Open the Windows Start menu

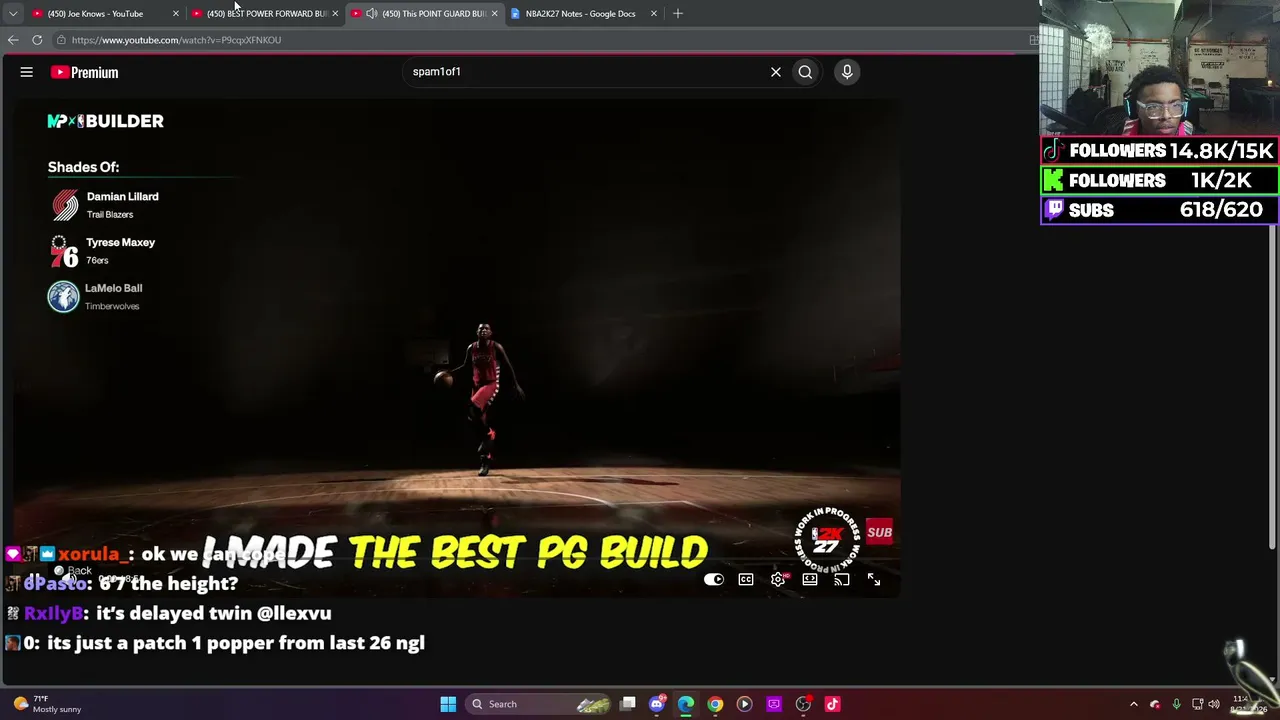point(448,704)
